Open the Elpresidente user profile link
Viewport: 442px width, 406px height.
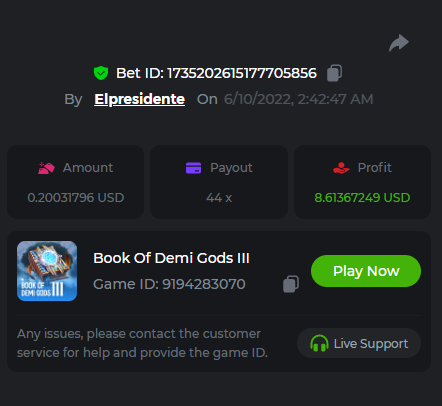coord(139,99)
